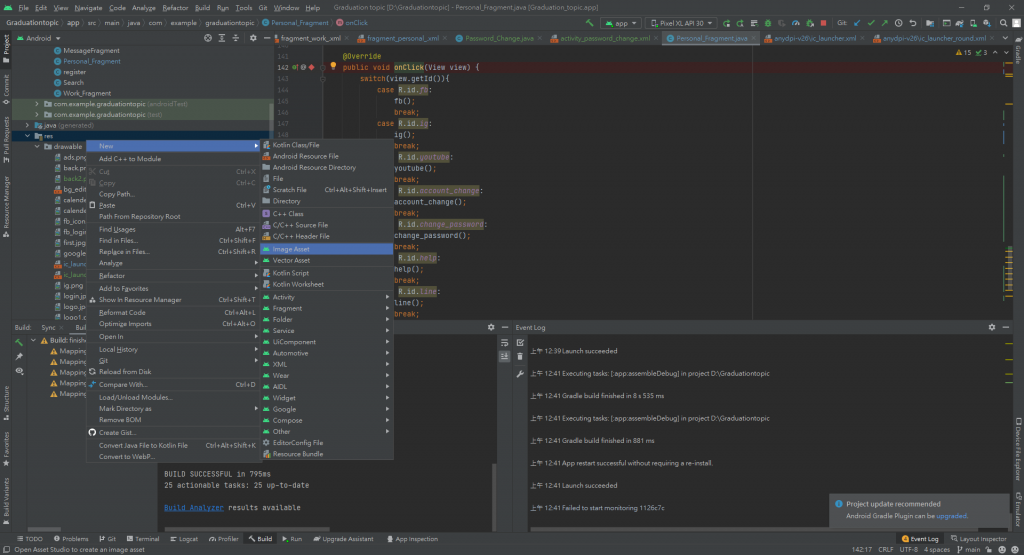The height and width of the screenshot is (555, 1024).
Task: Click the Git update project arrow
Action: (856, 22)
